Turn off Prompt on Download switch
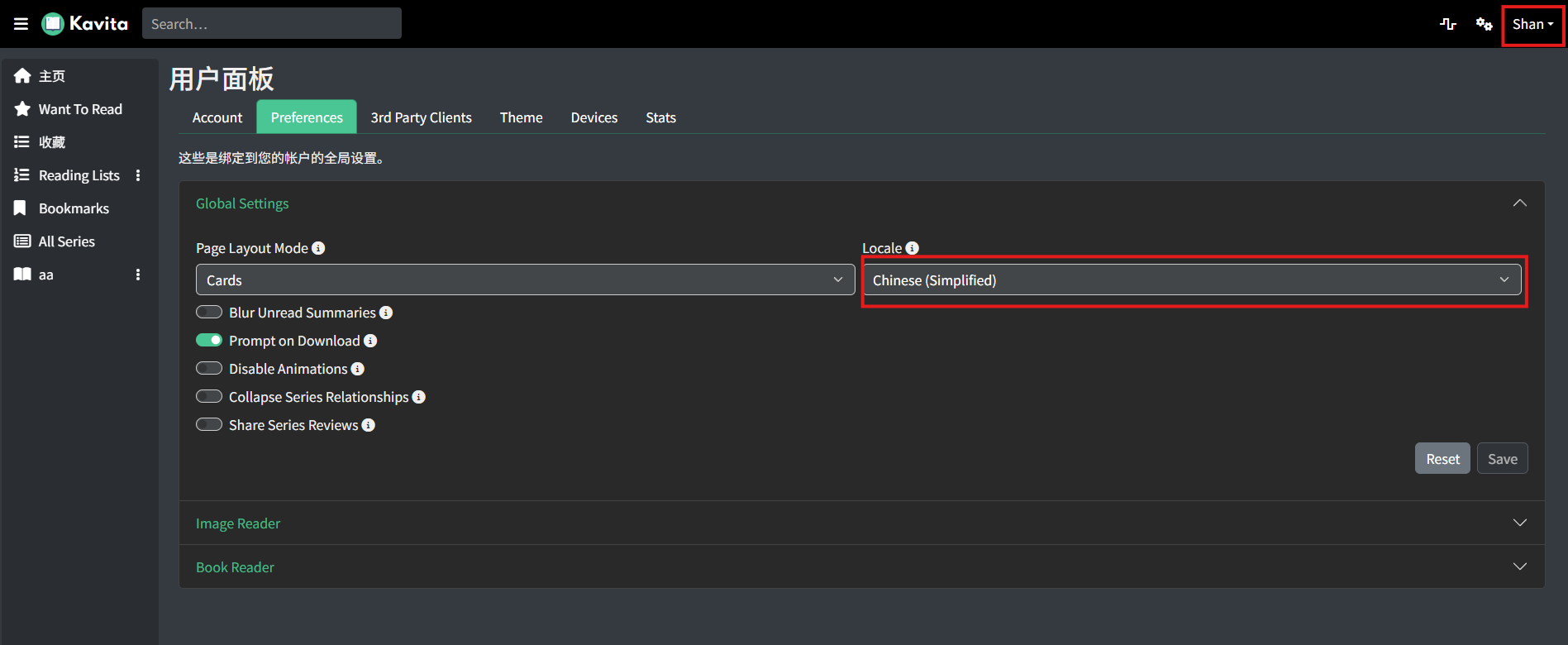 pos(209,340)
